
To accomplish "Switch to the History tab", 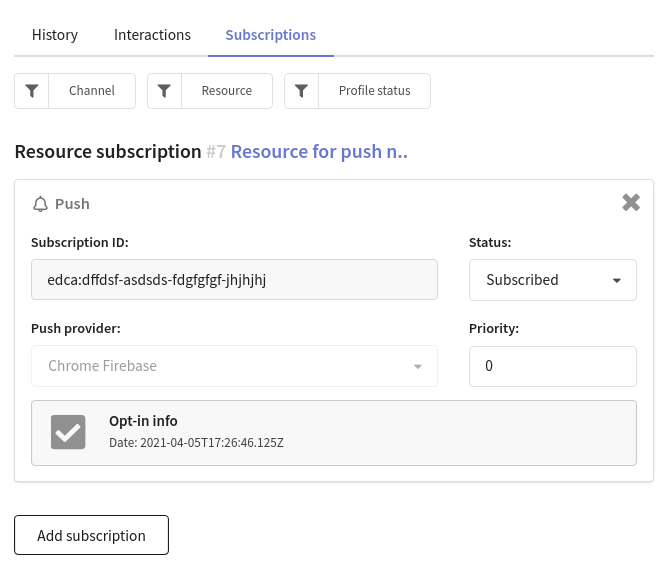I will (55, 35).
